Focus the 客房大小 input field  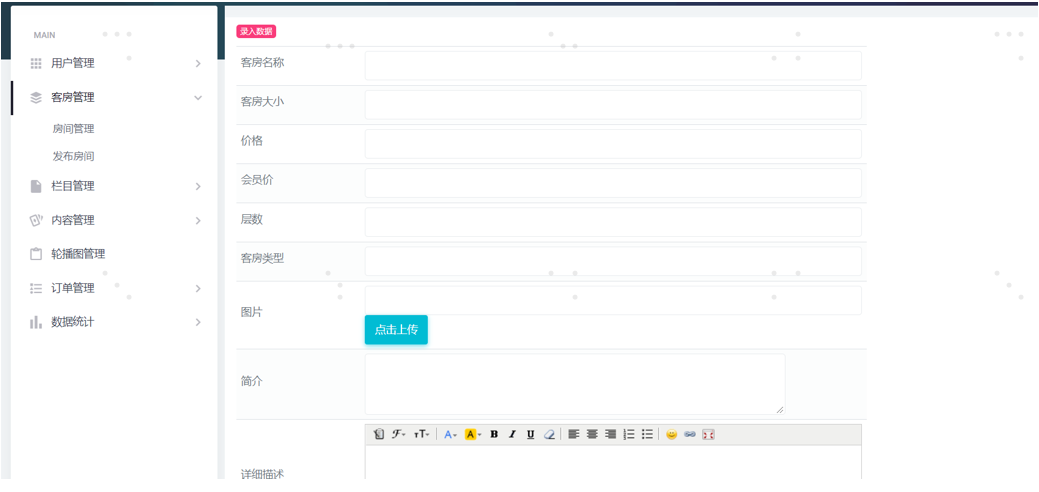(613, 105)
